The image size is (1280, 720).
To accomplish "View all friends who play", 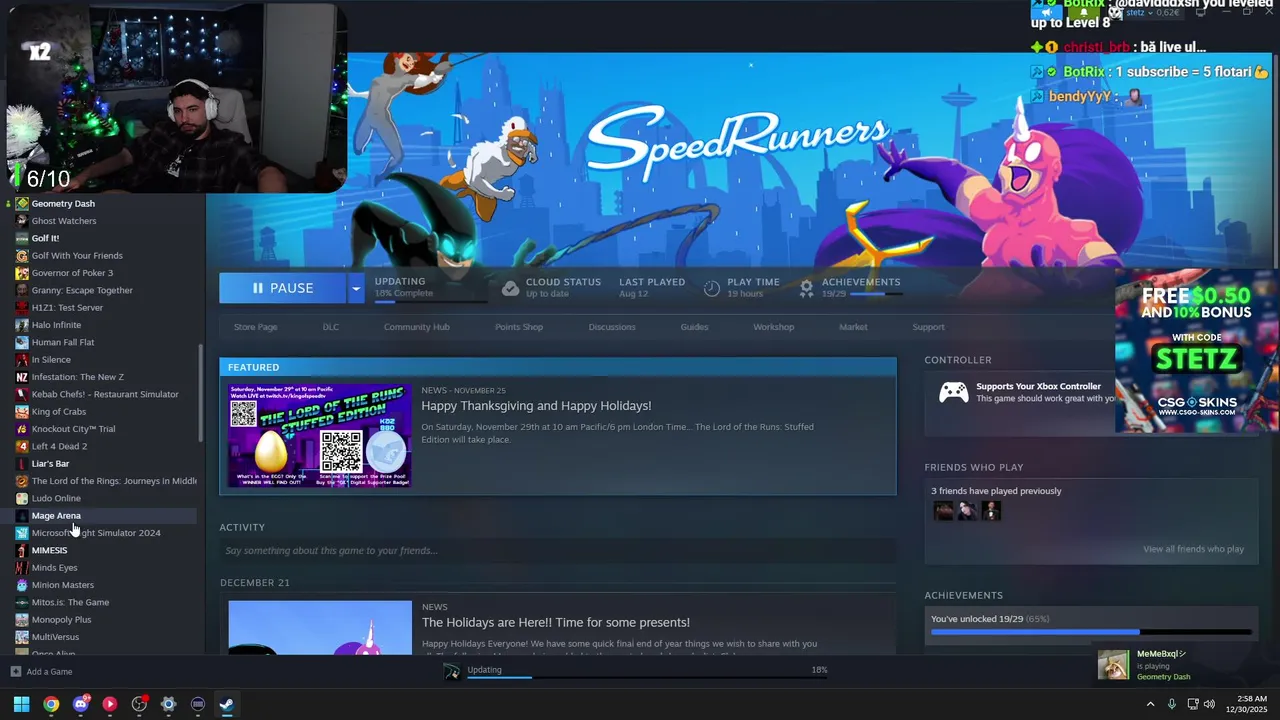I will point(1193,549).
